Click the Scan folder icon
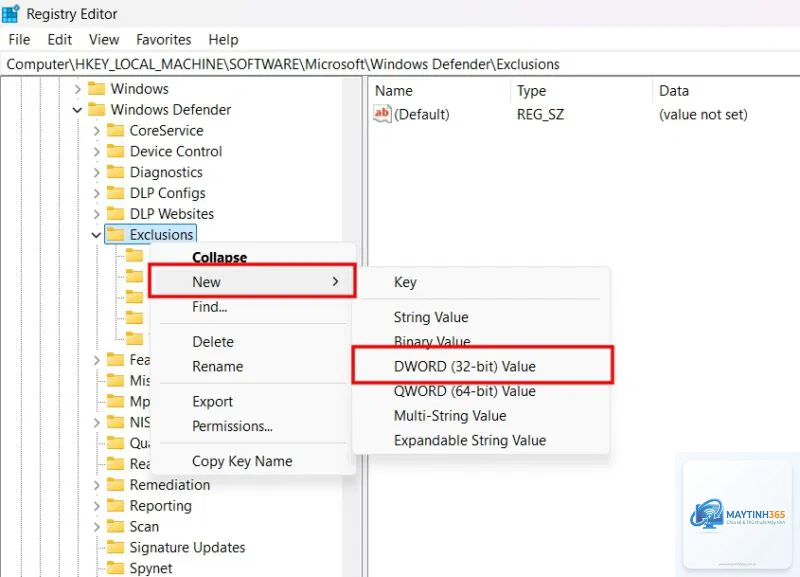The width and height of the screenshot is (800, 577). tap(115, 526)
